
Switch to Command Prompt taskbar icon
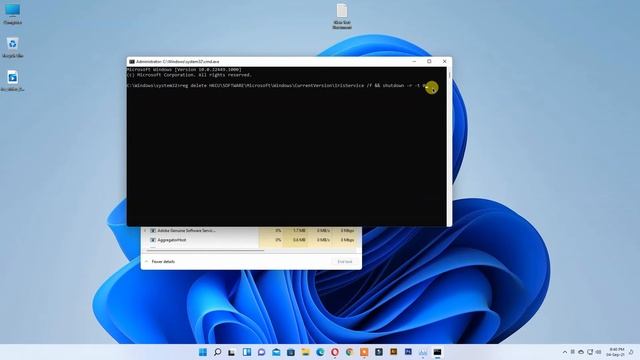pos(437,352)
